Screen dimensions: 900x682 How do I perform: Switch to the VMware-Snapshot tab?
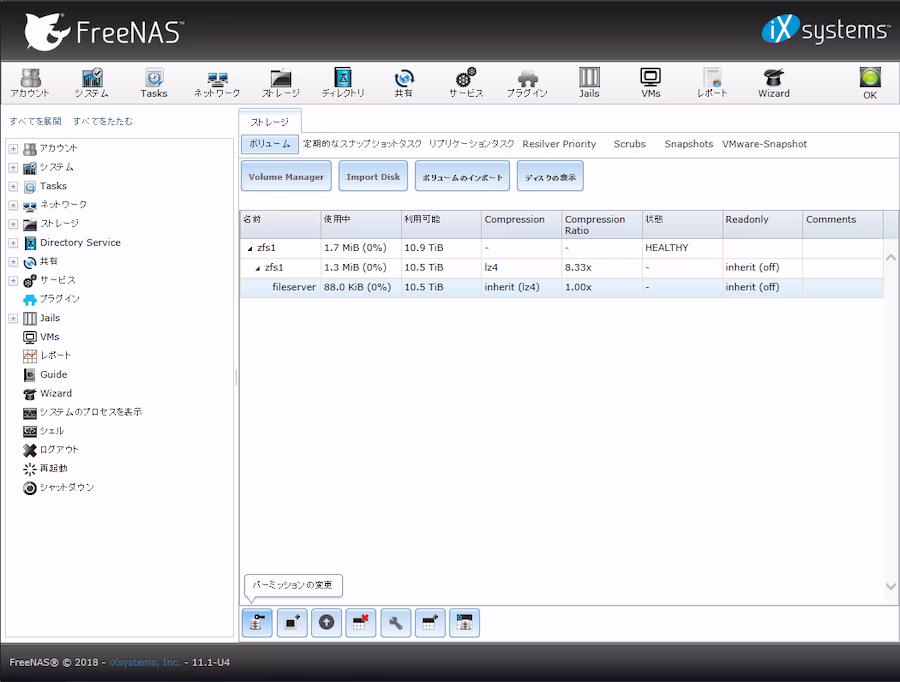point(764,144)
